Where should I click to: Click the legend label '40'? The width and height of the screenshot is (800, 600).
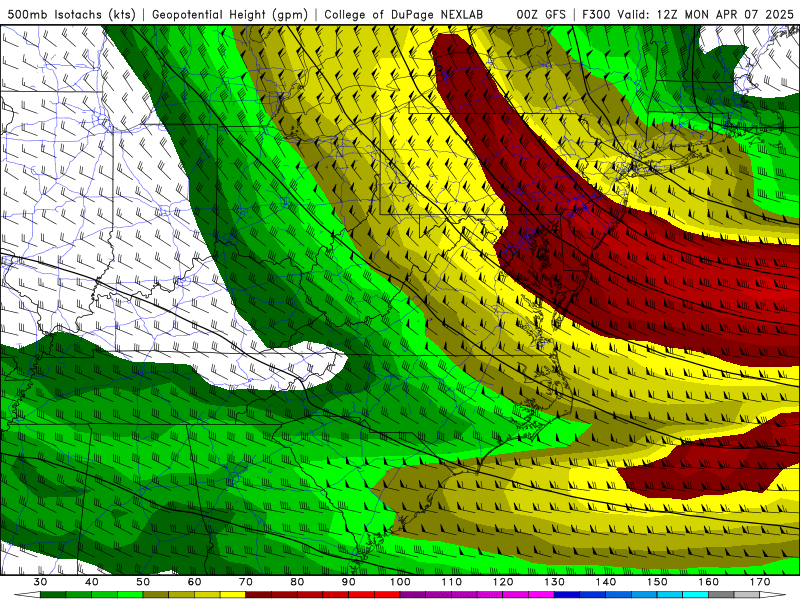(92, 582)
